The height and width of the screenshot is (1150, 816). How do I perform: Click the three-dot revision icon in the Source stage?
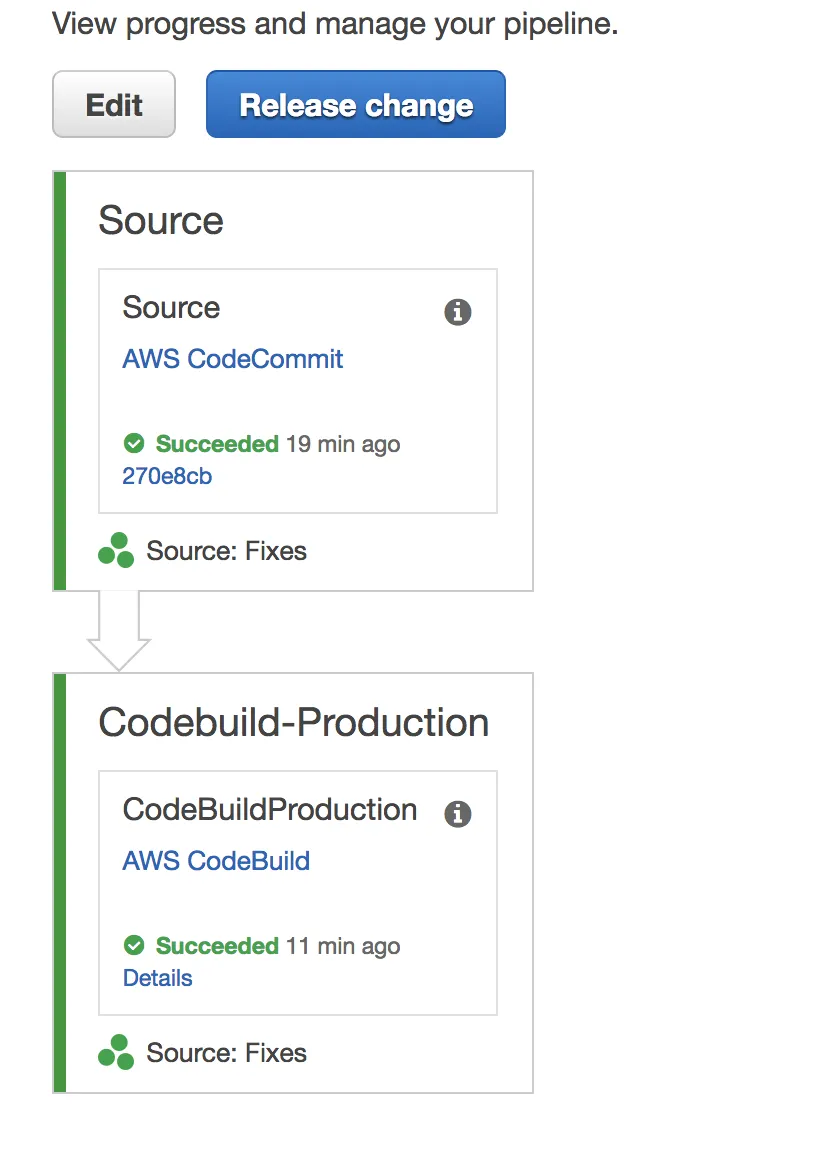116,551
